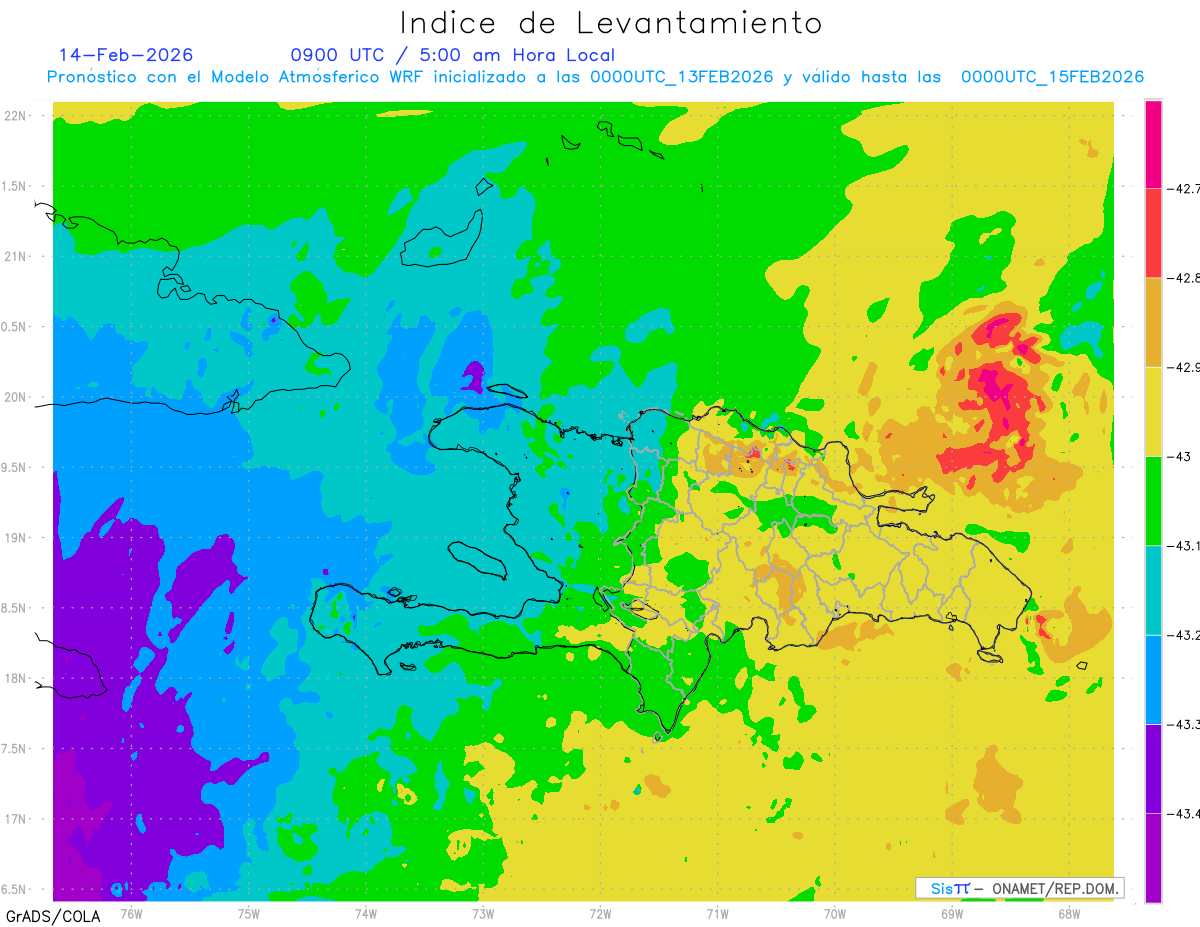Select the yellow legend swatch above -43
Viewport: 1200px width, 927px height.
point(1153,411)
